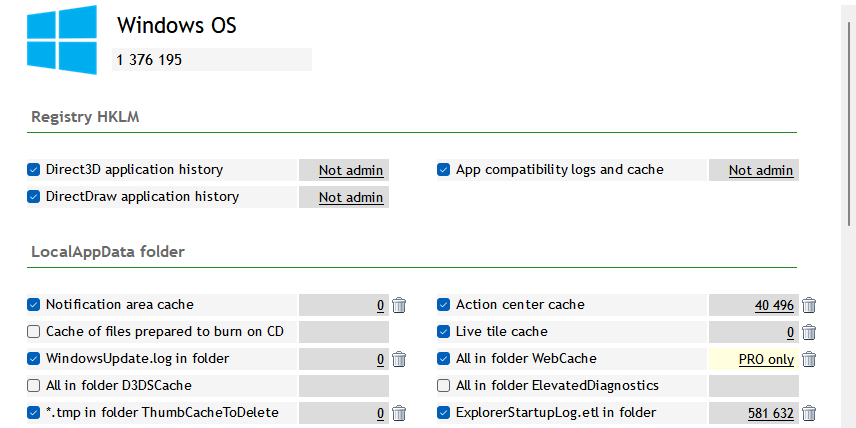Click trash icon for ThumbCacheToDelete tmp files
The height and width of the screenshot is (428, 856).
399,413
